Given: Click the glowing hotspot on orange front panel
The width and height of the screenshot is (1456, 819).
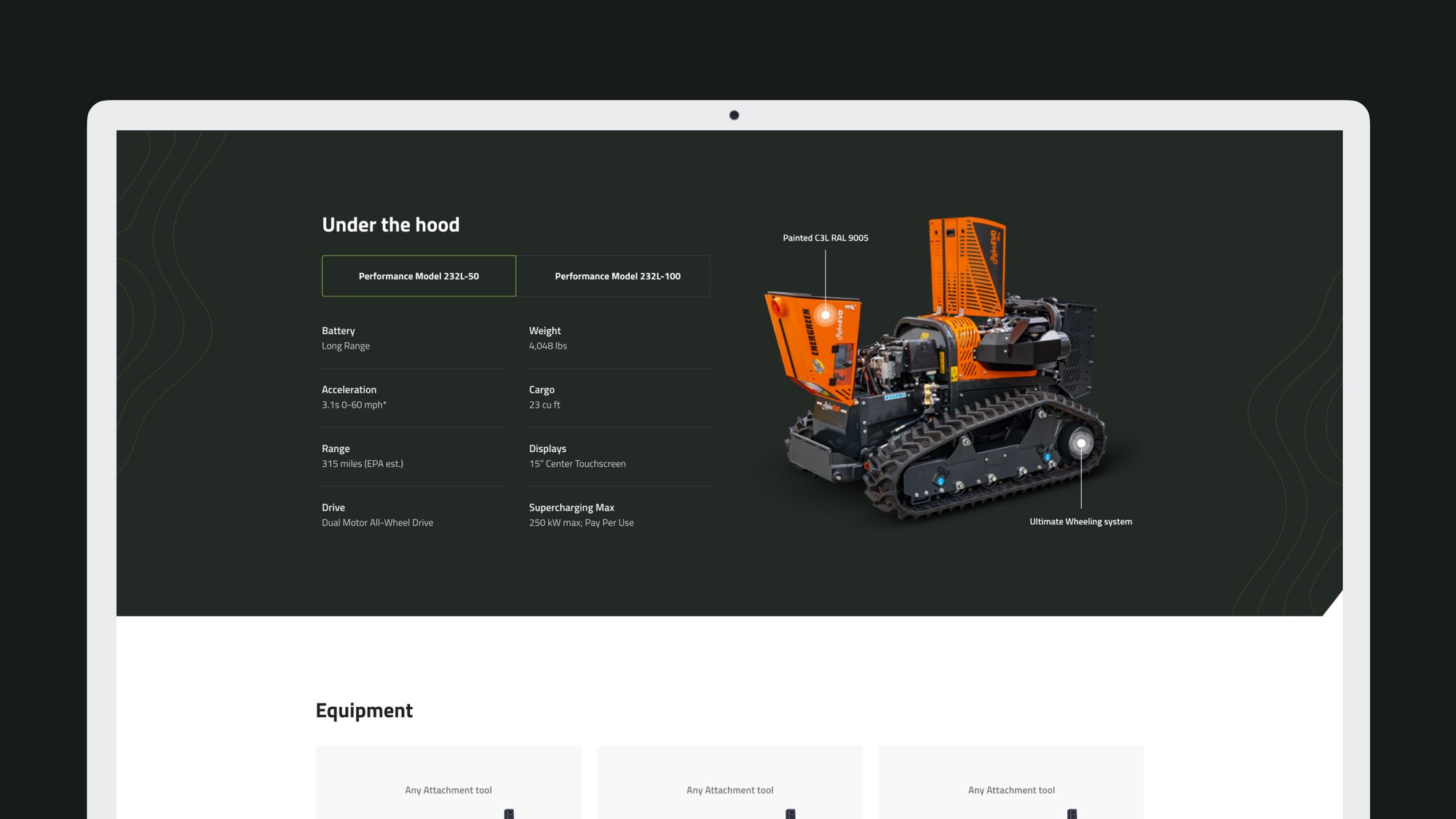Looking at the screenshot, I should click(825, 315).
